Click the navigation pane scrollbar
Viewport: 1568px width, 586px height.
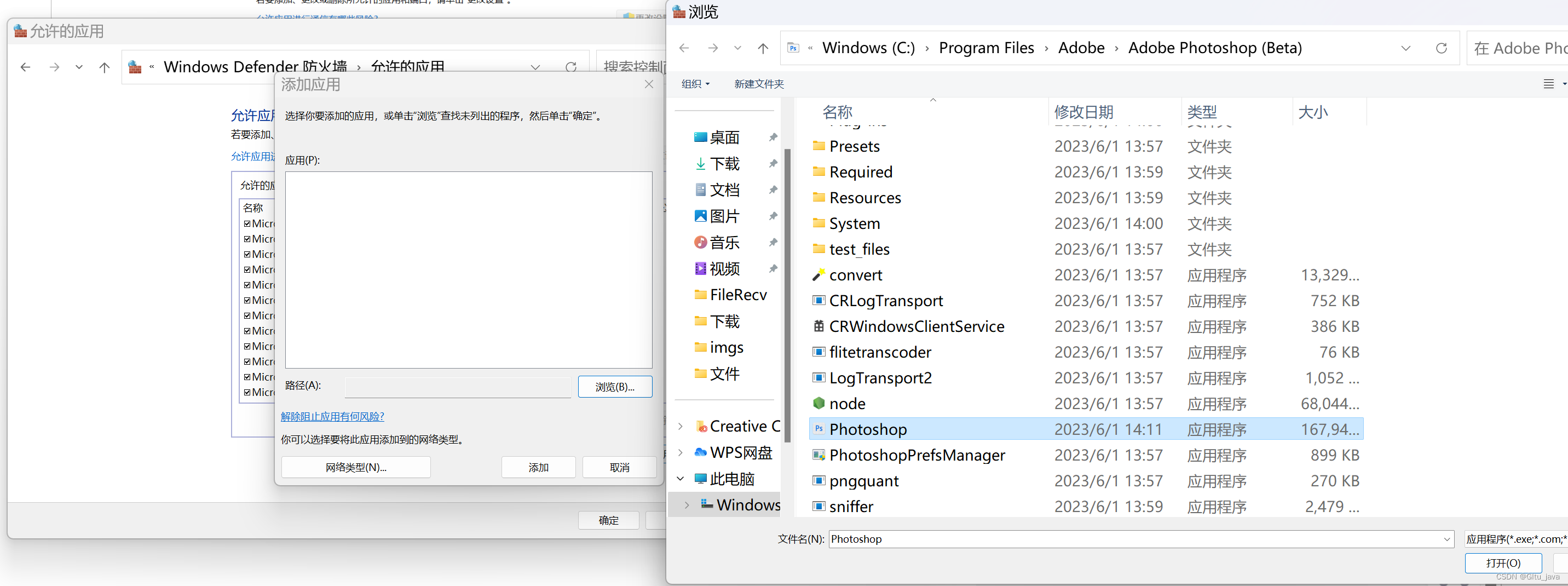tap(788, 296)
